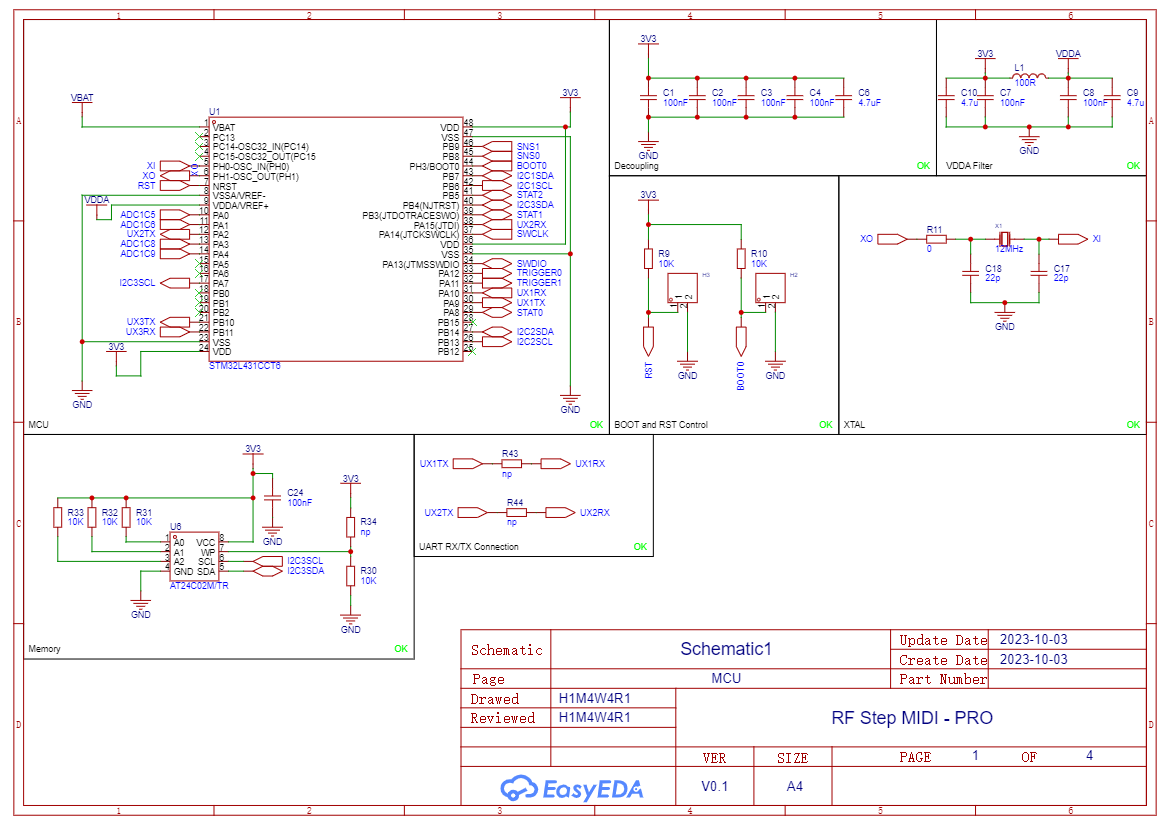Select resistor R43 between UX1TX and UX1RX
This screenshot has height=825, width=1170.
pos(511,463)
